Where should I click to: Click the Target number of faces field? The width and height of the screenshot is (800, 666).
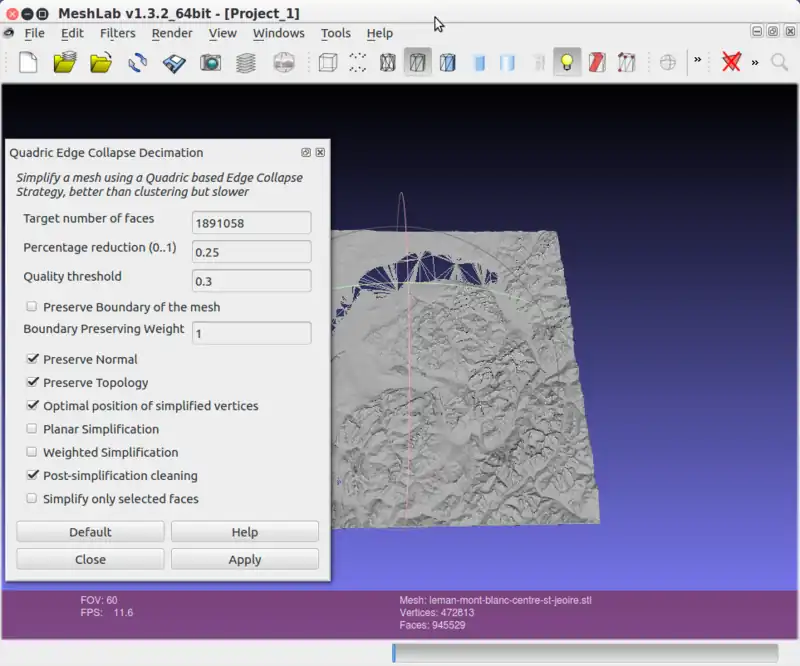(251, 223)
